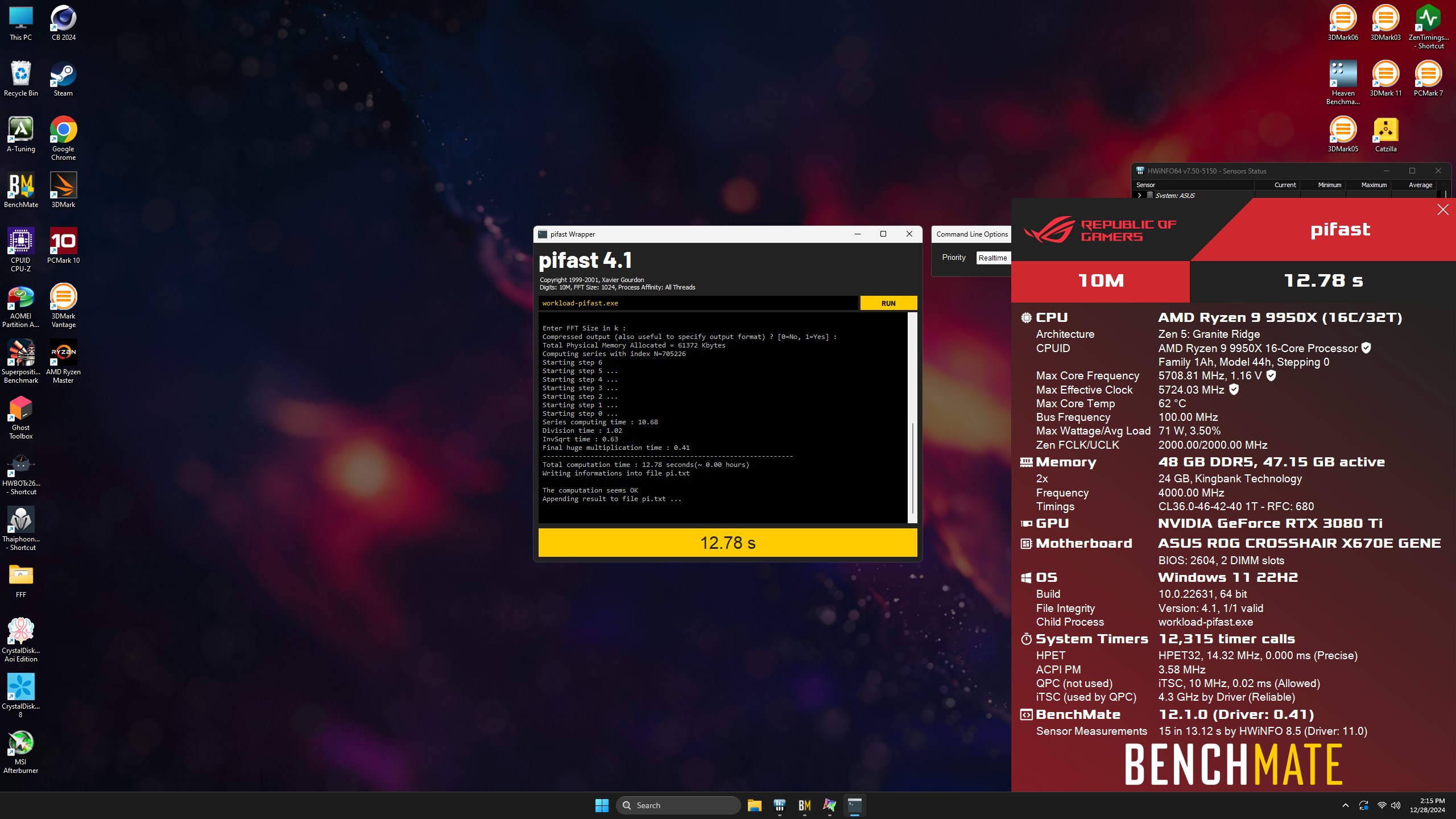Image resolution: width=1456 pixels, height=819 pixels.
Task: Click the yellow RUN button in pifast
Action: click(x=888, y=303)
